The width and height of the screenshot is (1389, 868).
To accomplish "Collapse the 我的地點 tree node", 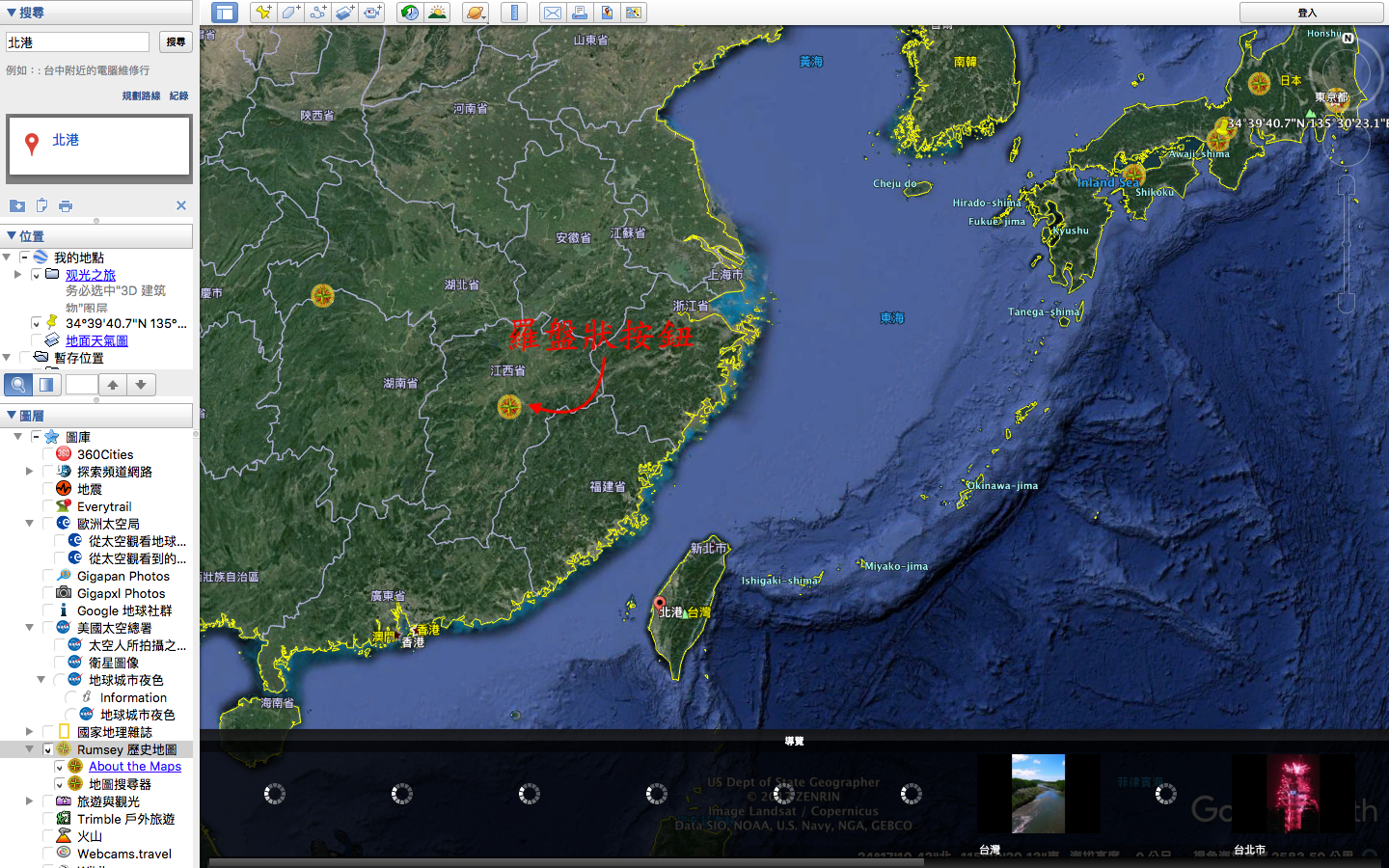I will (7, 258).
